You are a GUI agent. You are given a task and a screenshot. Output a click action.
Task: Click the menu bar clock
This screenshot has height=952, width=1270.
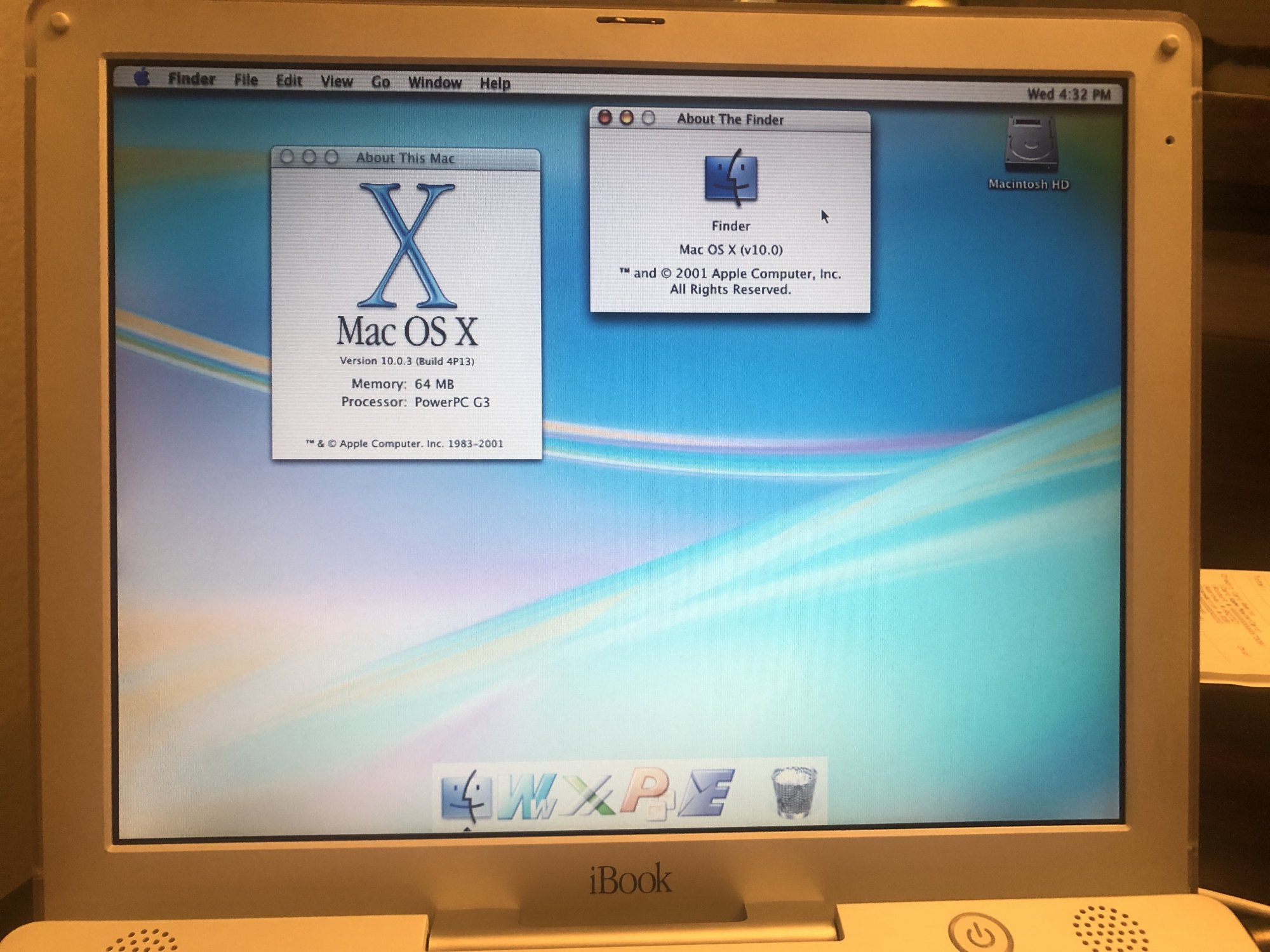click(x=1068, y=95)
